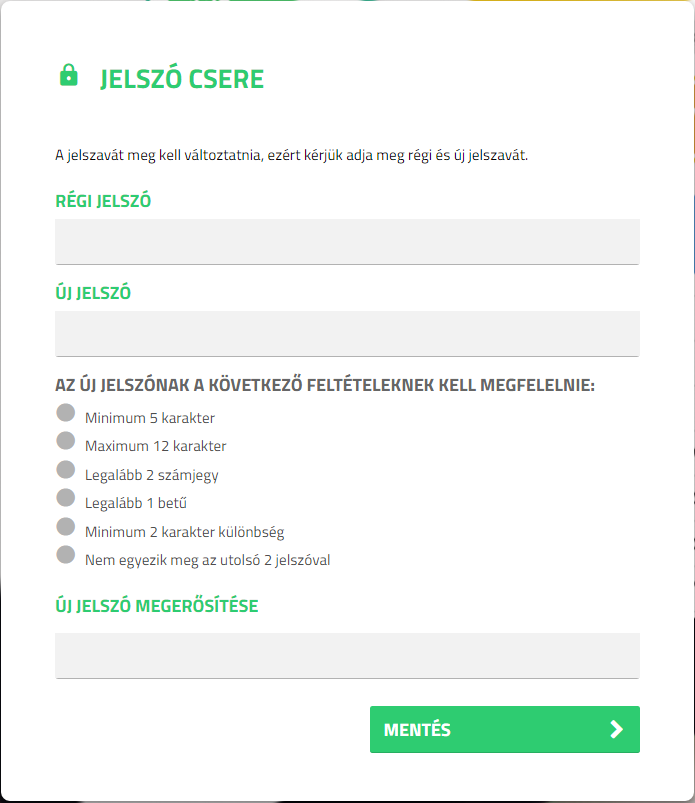Click the status dot beside Maximum 12 karakter
Screen dimensions: 695x803
click(66, 440)
